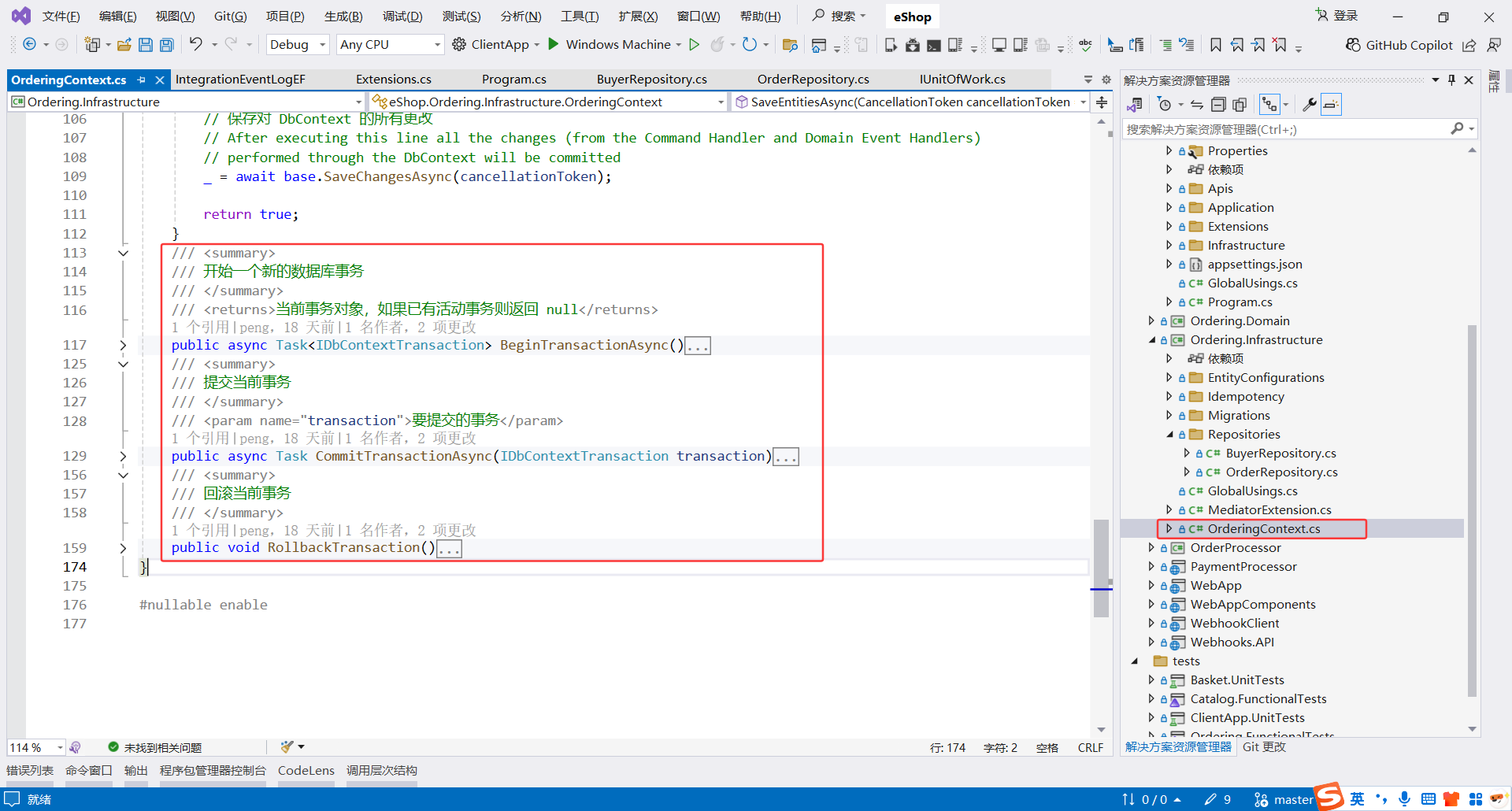This screenshot has width=1512, height=811.
Task: Toggle pin on OrderingContext.cs tab
Action: [142, 80]
